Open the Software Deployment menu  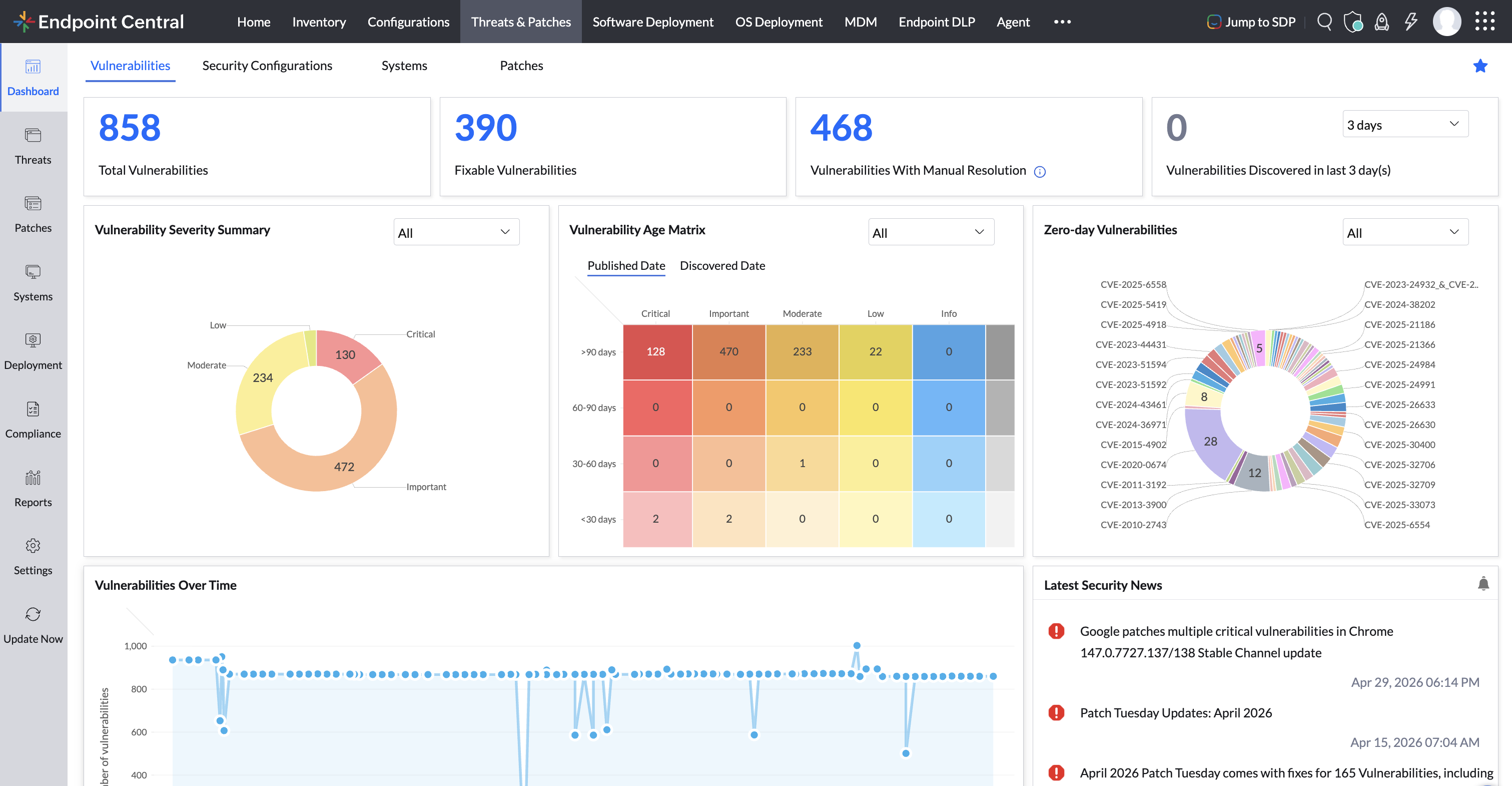[x=653, y=22]
